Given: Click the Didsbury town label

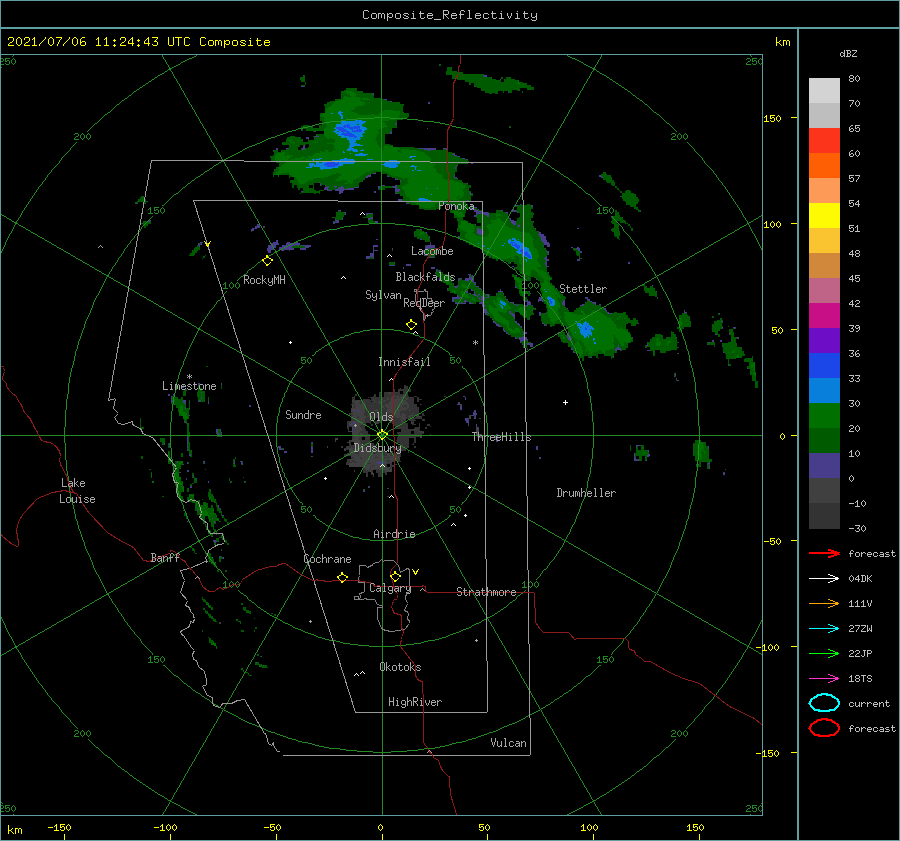Looking at the screenshot, I should point(377,448).
